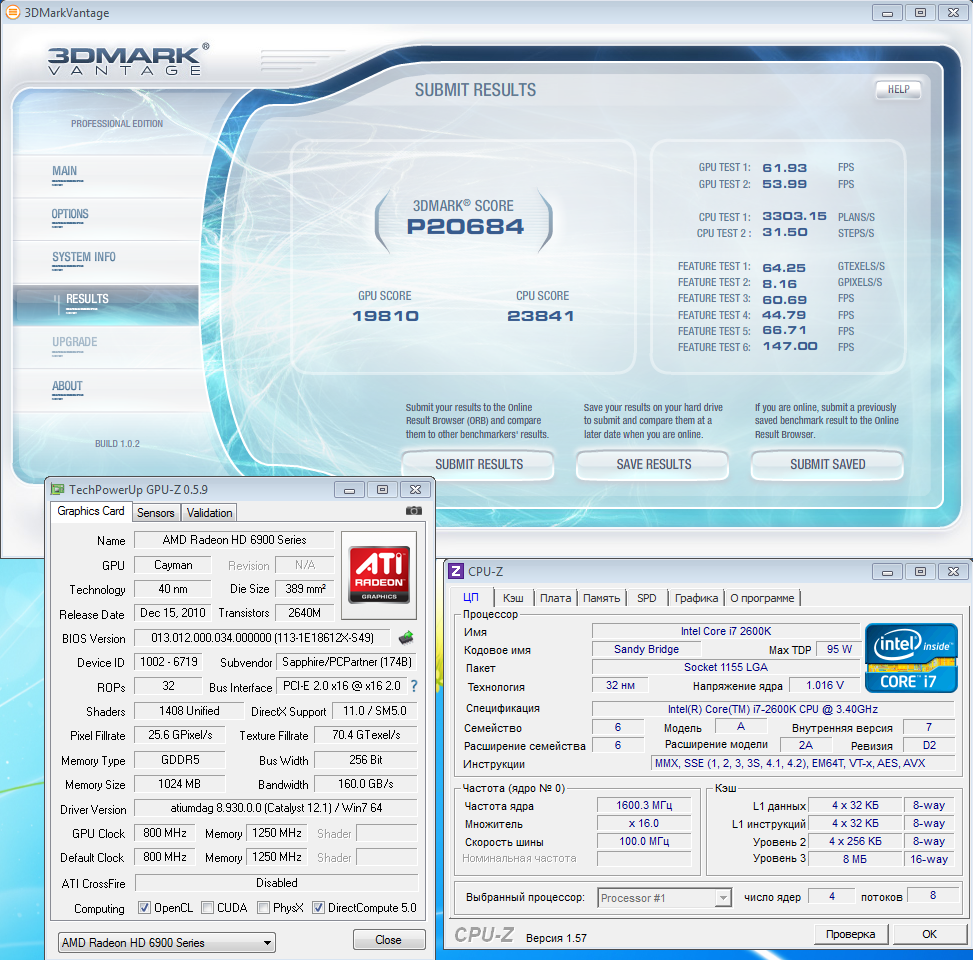Viewport: 973px width, 960px height.
Task: Click the P20684 3DMark score
Action: point(465,227)
